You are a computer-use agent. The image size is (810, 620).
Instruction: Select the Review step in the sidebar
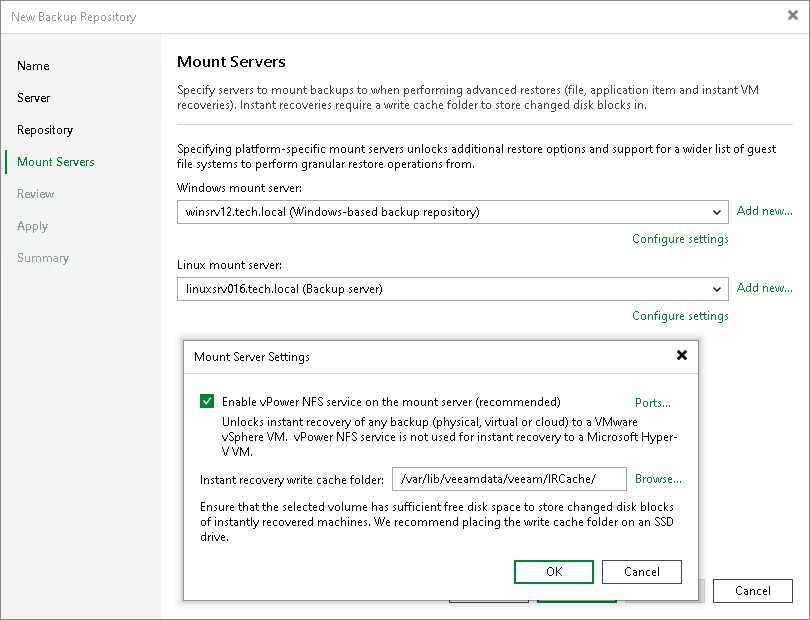[x=36, y=194]
